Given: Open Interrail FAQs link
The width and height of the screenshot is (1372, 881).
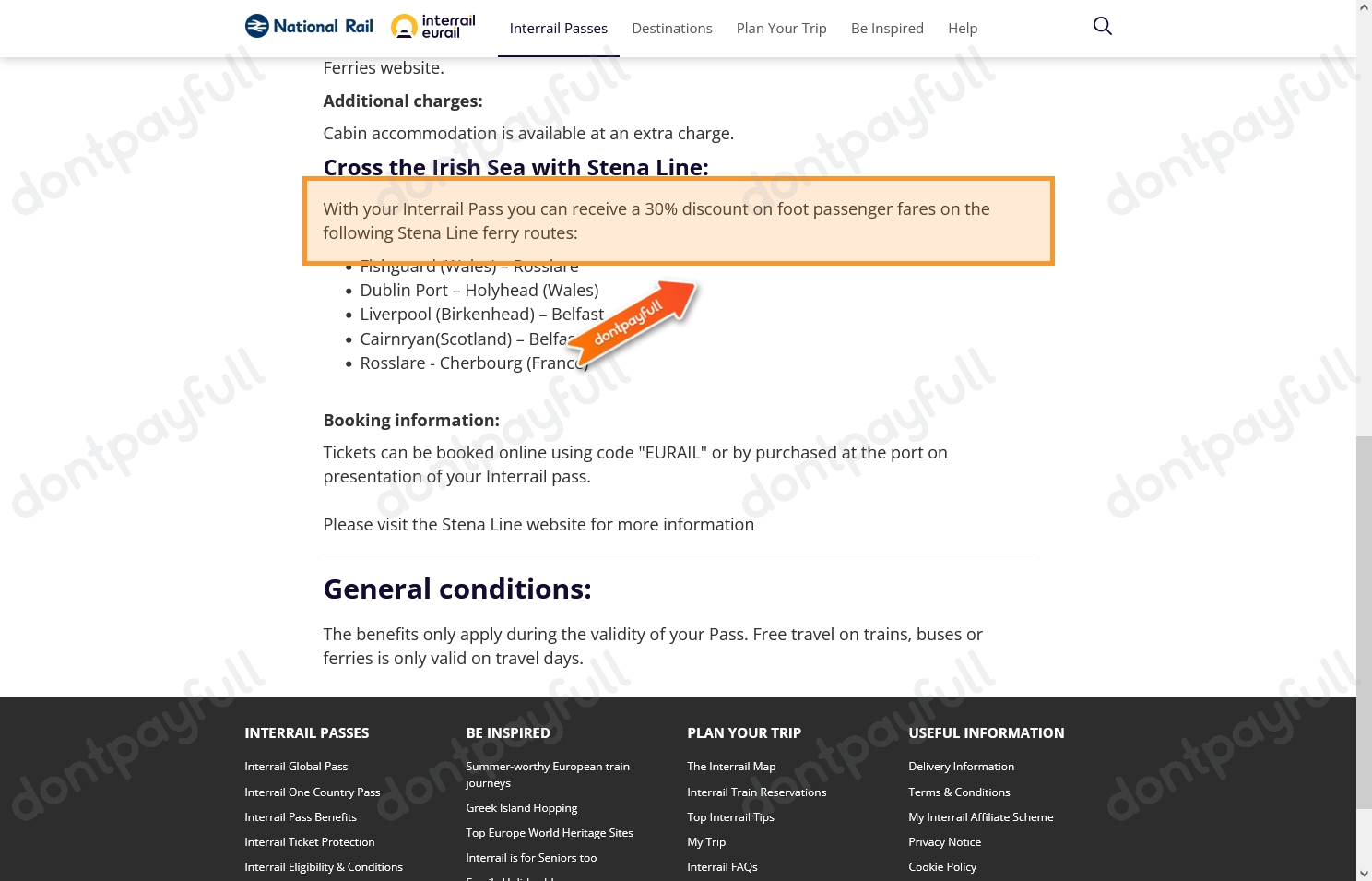Looking at the screenshot, I should click(x=722, y=867).
